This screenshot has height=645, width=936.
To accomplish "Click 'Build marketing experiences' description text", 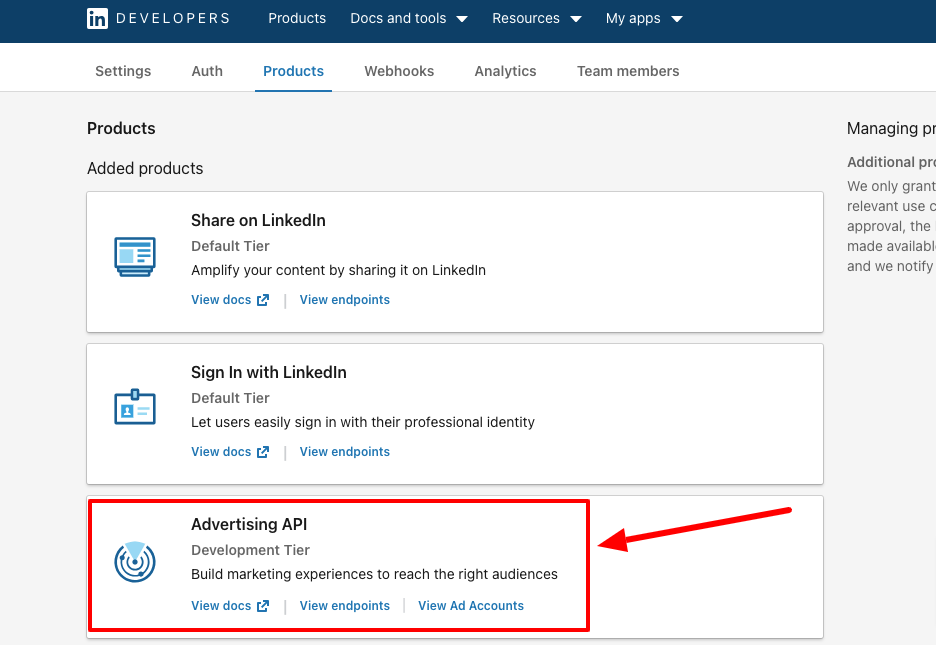I will click(374, 575).
